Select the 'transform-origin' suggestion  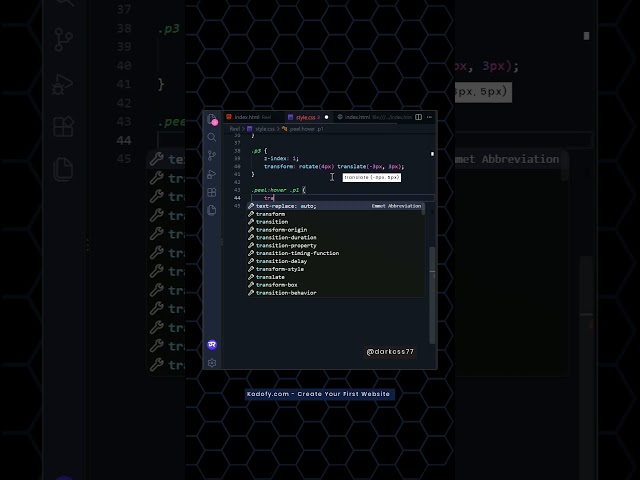point(336,230)
